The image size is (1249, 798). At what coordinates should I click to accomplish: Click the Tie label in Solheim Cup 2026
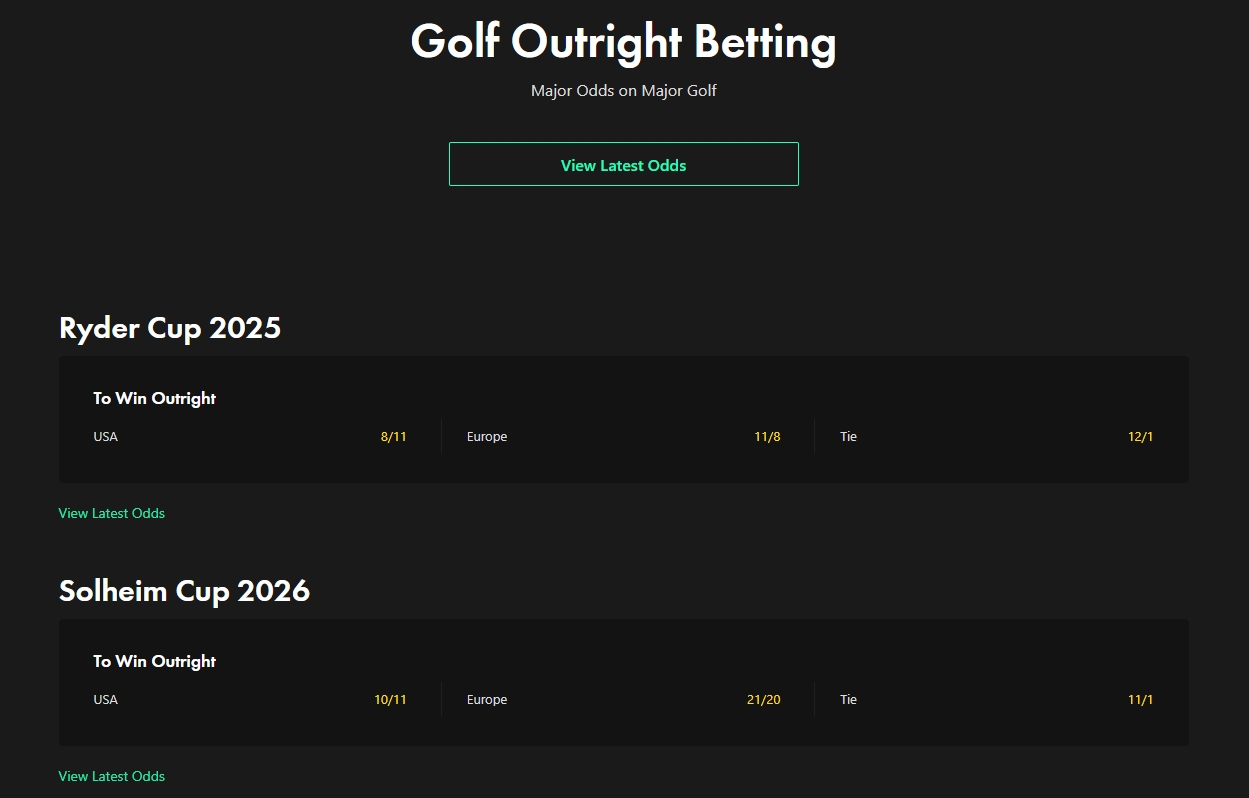(x=848, y=700)
